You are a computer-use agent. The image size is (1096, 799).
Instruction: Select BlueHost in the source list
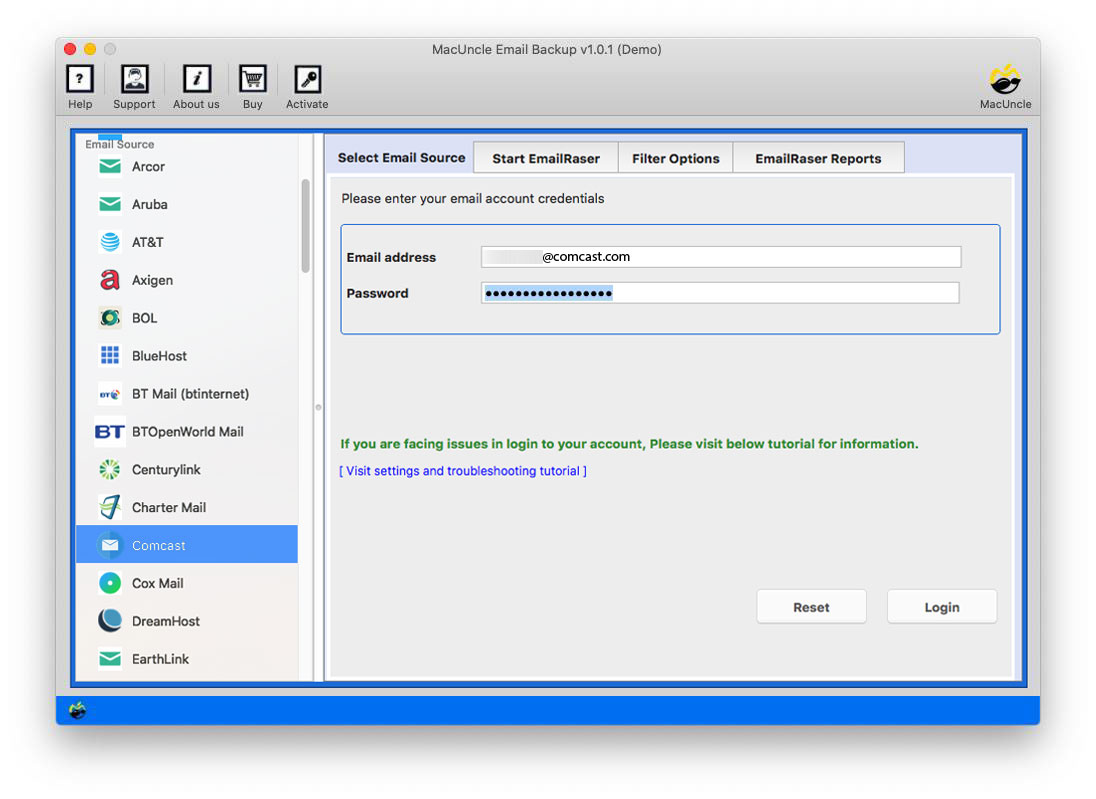[159, 356]
